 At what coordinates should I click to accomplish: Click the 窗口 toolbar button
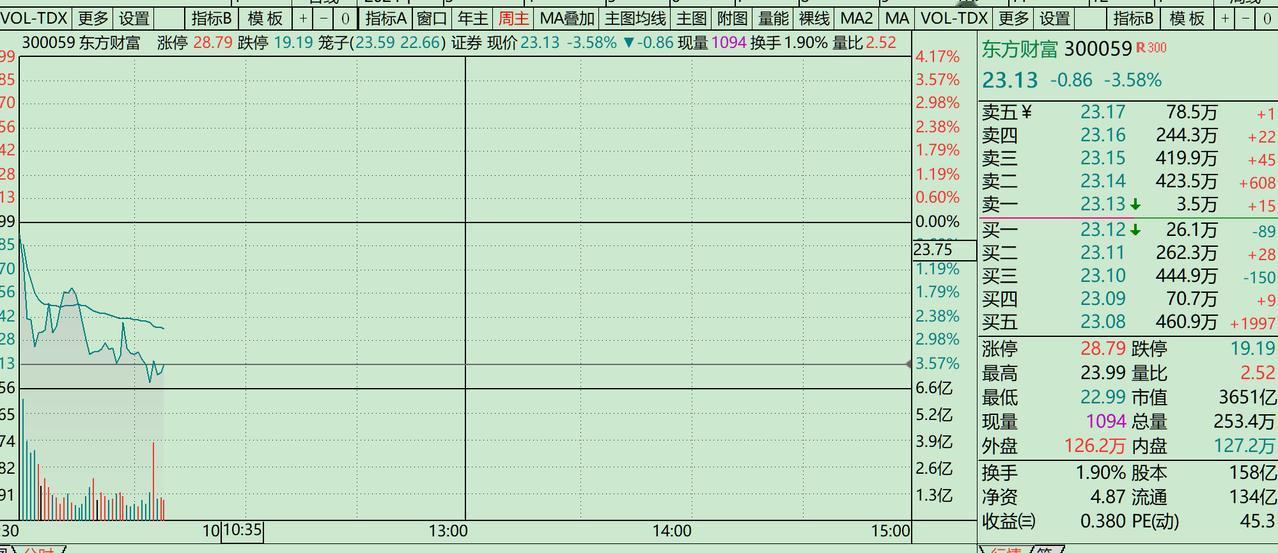432,18
